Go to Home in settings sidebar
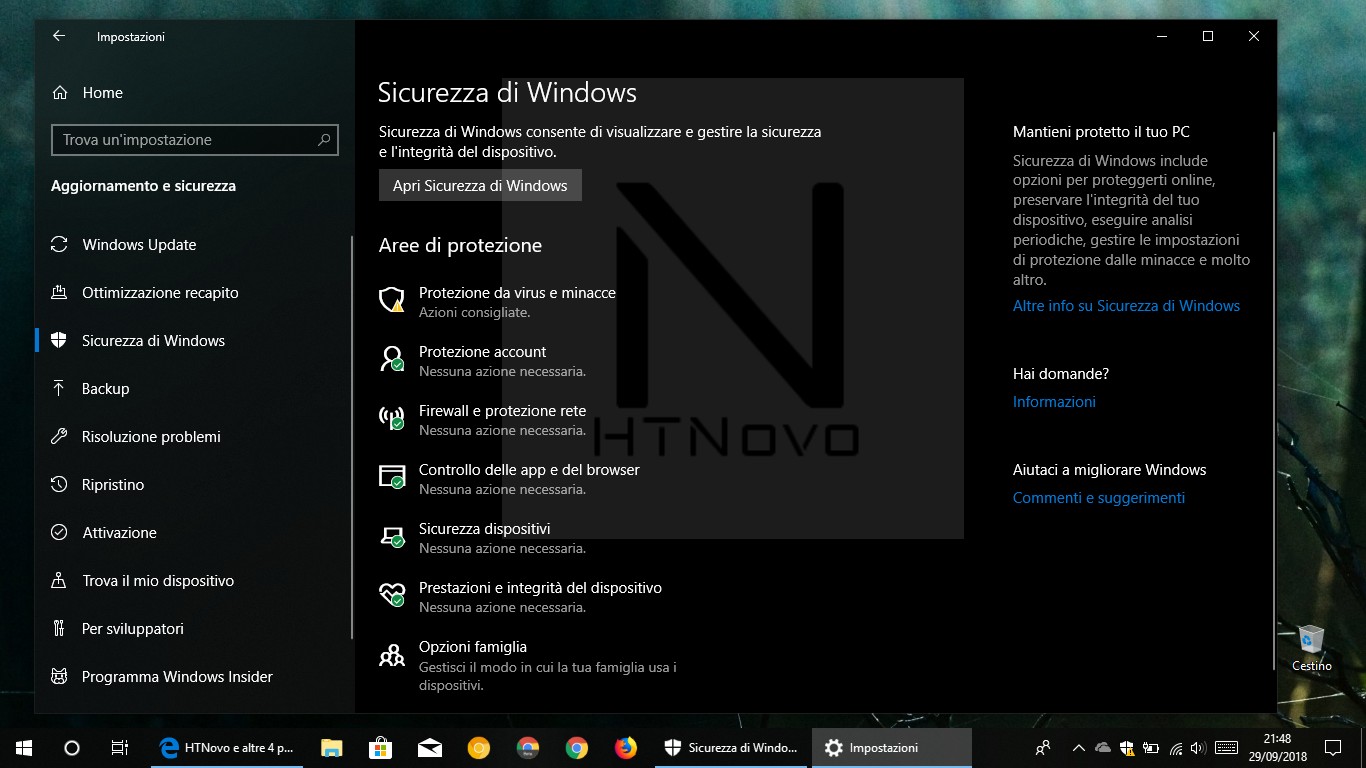The height and width of the screenshot is (768, 1366). point(87,92)
